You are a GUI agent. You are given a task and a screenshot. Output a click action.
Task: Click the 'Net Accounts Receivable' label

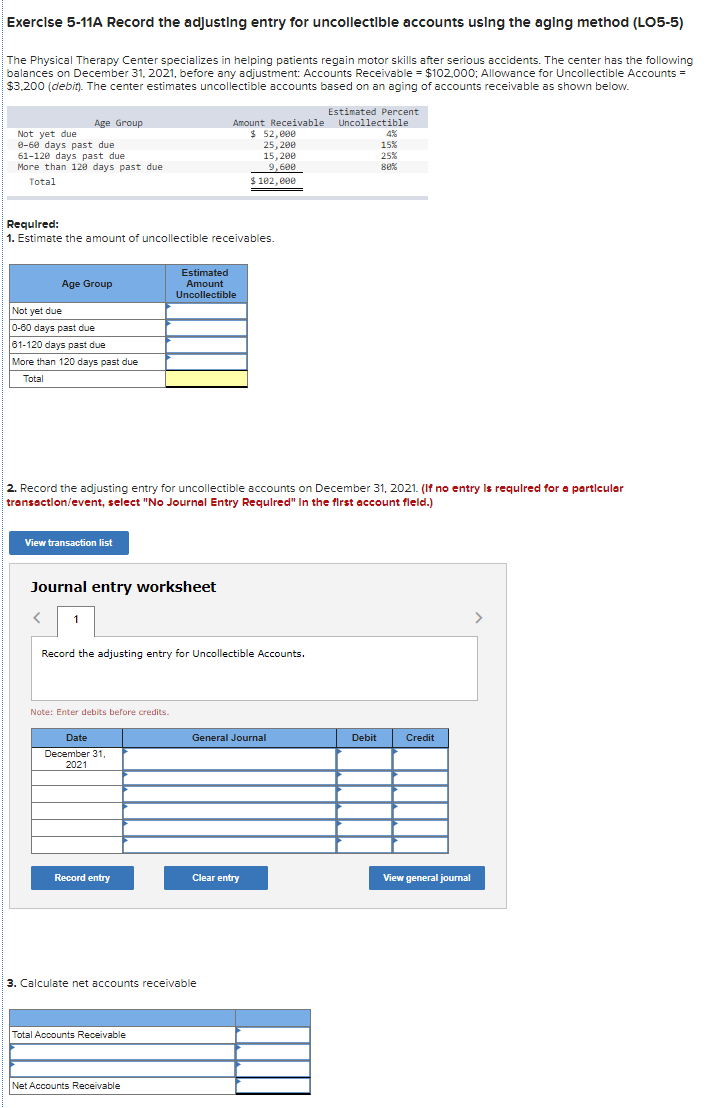[66, 1085]
